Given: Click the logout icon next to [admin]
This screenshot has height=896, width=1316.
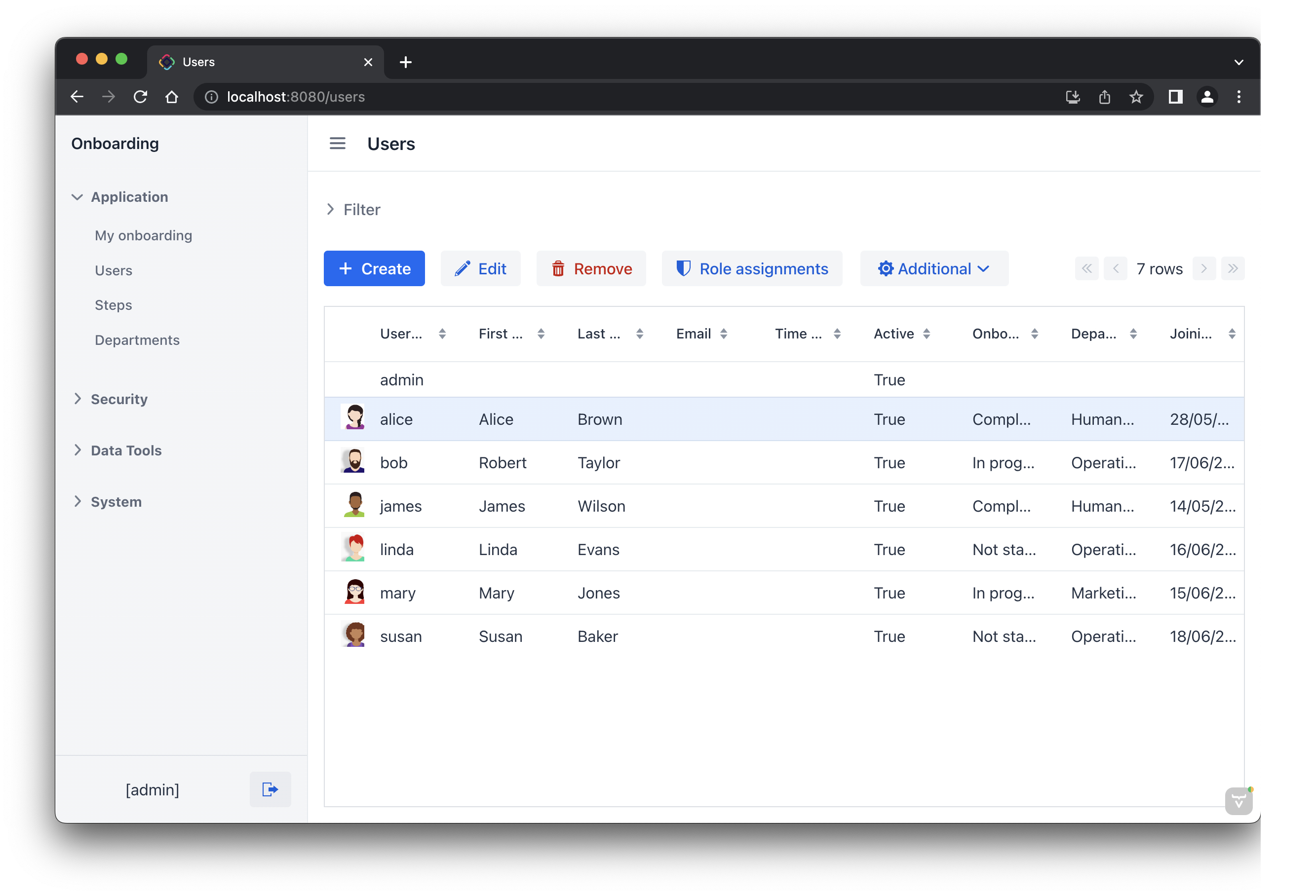Looking at the screenshot, I should point(270,789).
